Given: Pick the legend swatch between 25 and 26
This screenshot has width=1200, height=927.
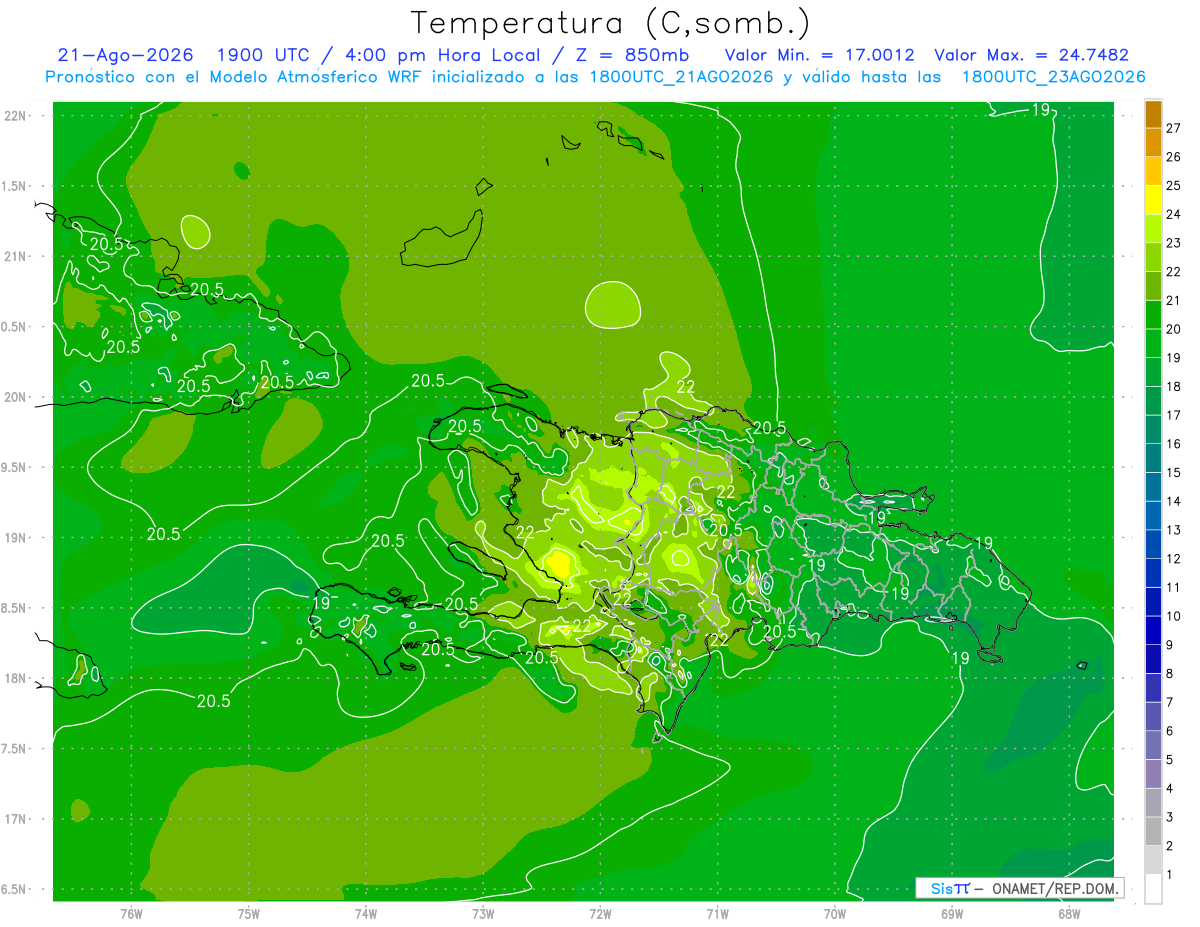Looking at the screenshot, I should tap(1153, 171).
